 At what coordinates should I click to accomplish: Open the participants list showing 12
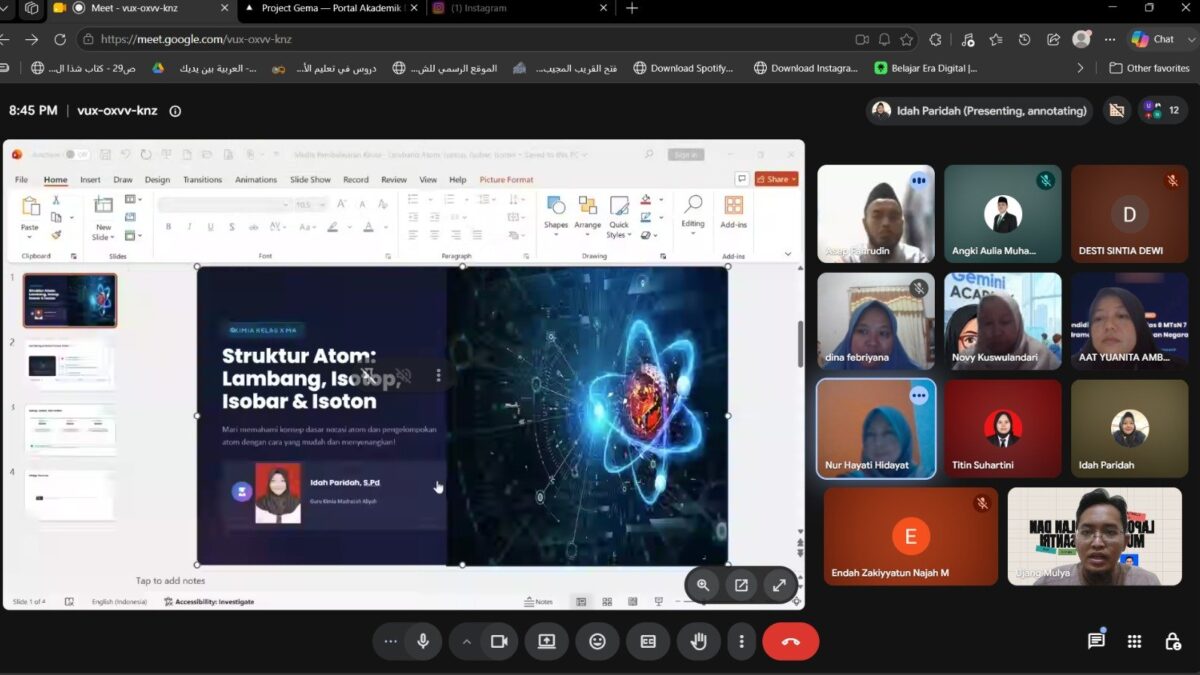pos(1162,111)
